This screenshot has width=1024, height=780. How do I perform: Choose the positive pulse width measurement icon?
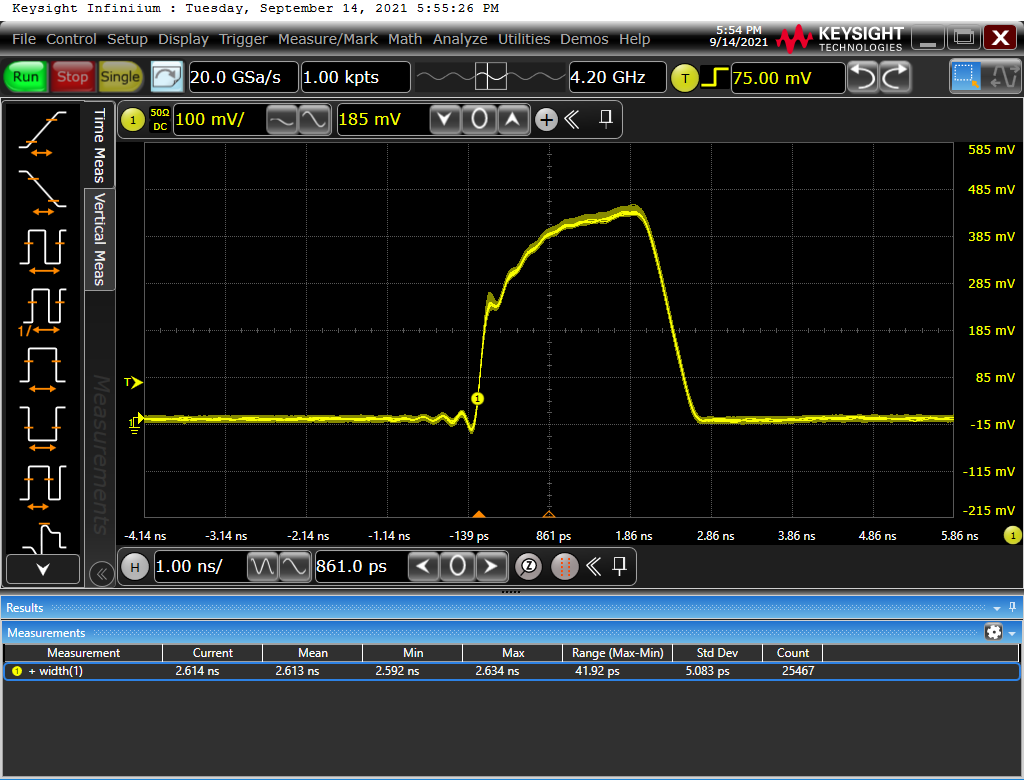click(x=42, y=367)
